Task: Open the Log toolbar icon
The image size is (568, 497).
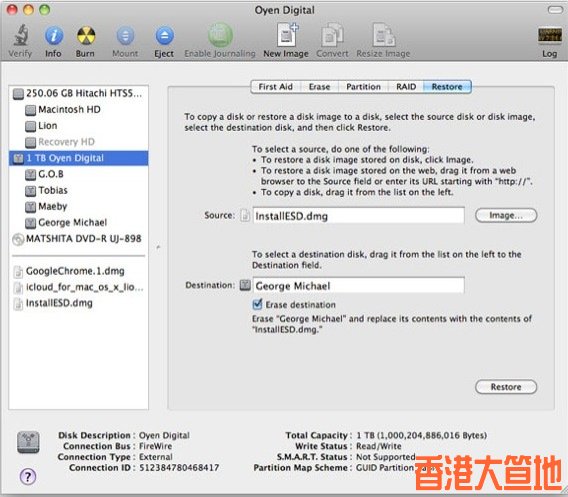Action: [550, 36]
